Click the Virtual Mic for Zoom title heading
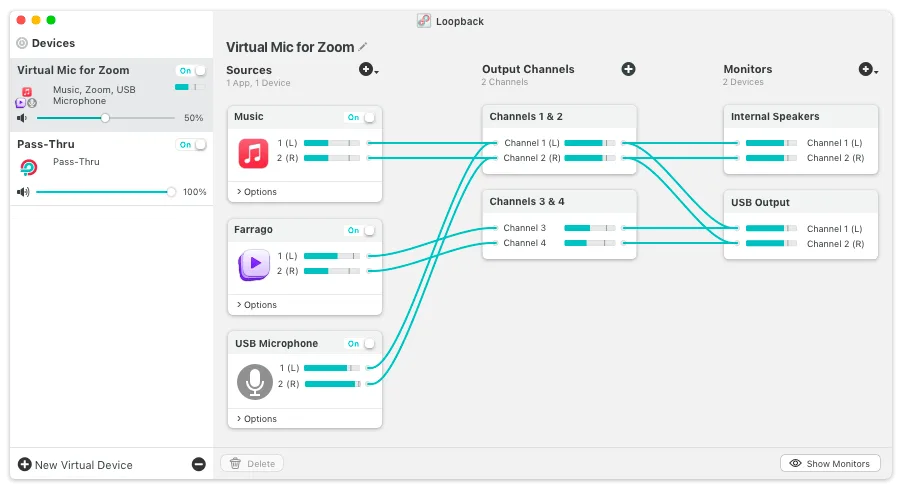This screenshot has width=900, height=490. (290, 47)
